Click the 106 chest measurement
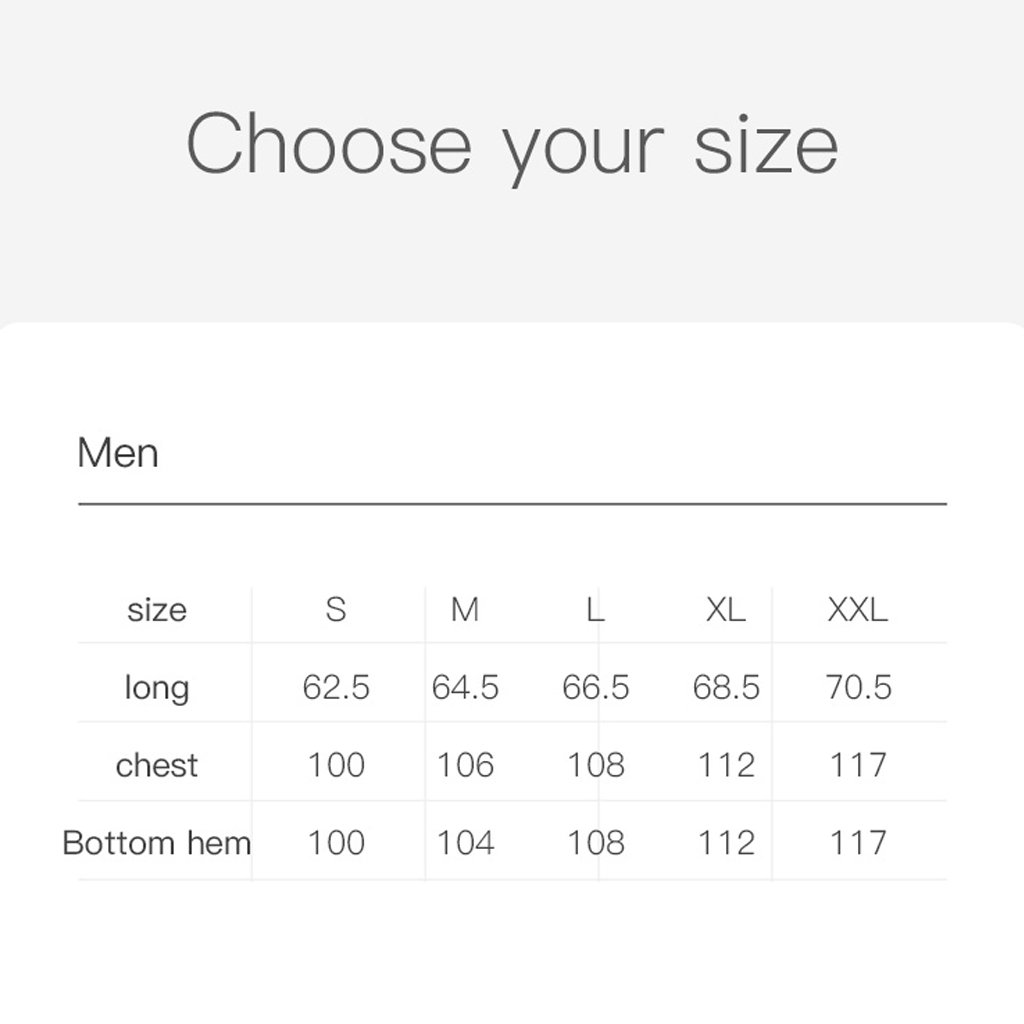1024x1024 pixels. pos(465,765)
